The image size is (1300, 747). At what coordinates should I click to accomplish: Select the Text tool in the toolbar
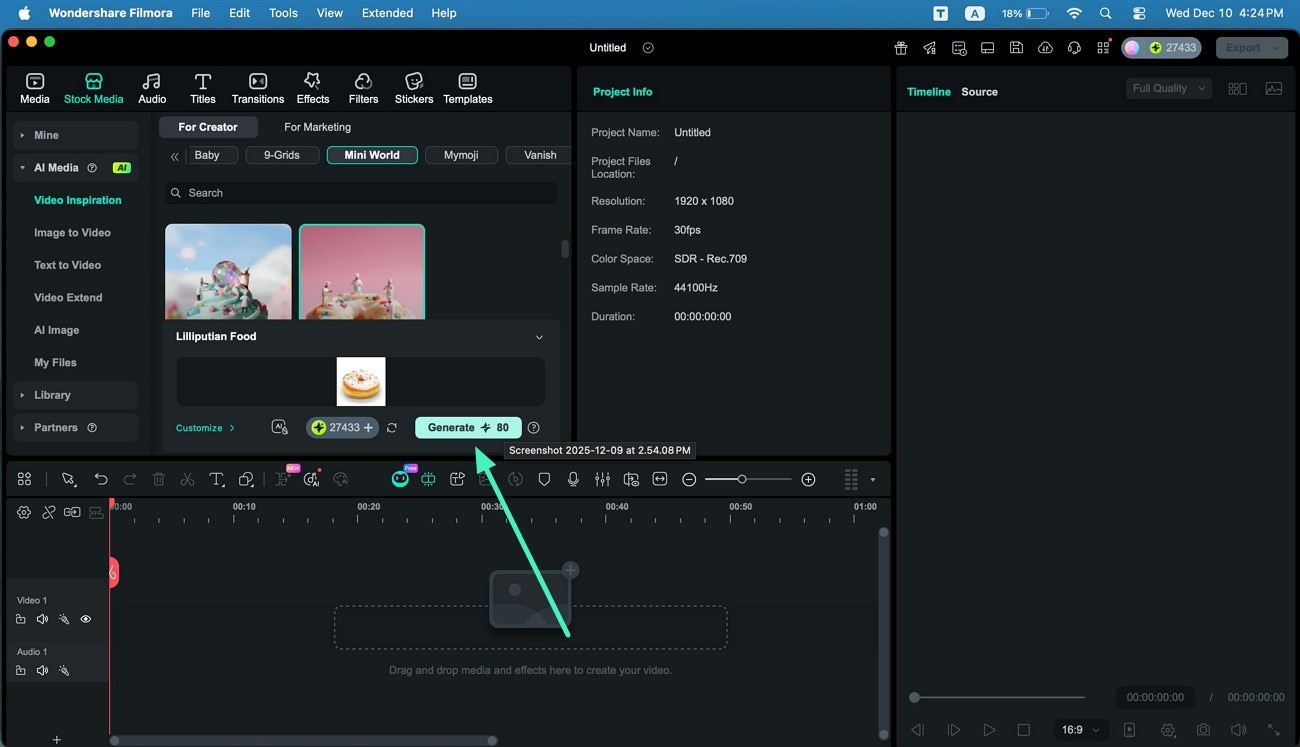(x=216, y=479)
